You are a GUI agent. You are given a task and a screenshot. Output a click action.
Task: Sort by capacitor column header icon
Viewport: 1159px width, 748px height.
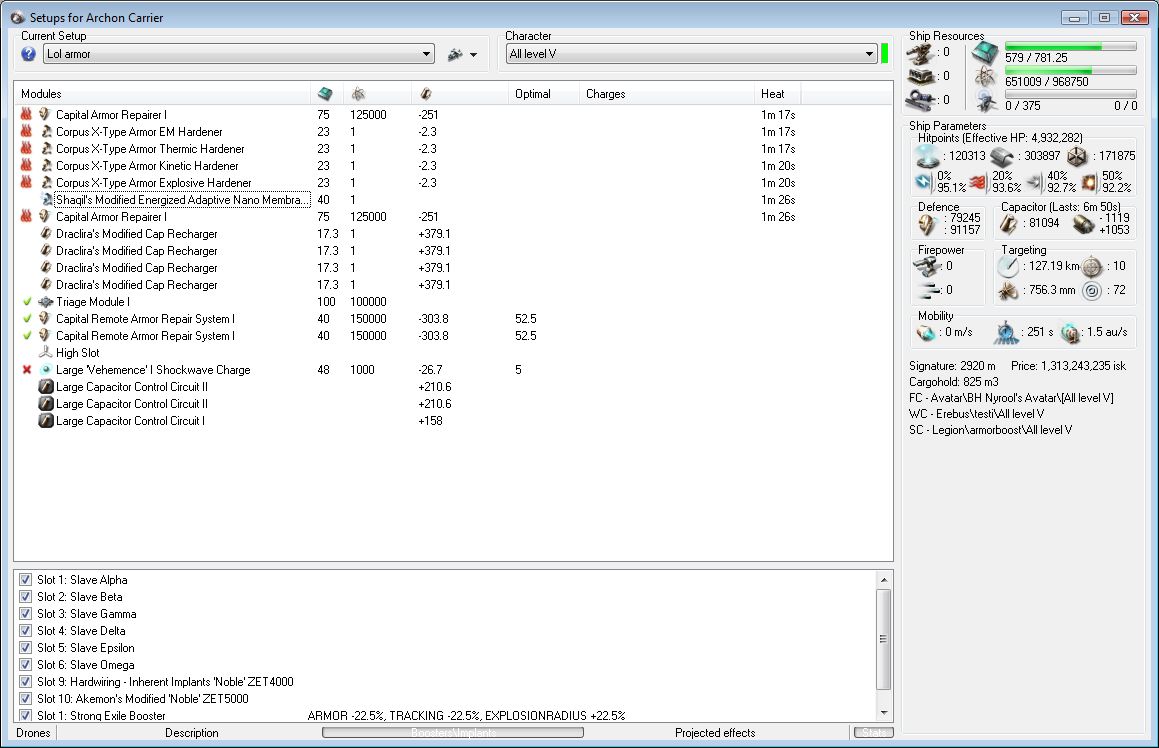[426, 94]
